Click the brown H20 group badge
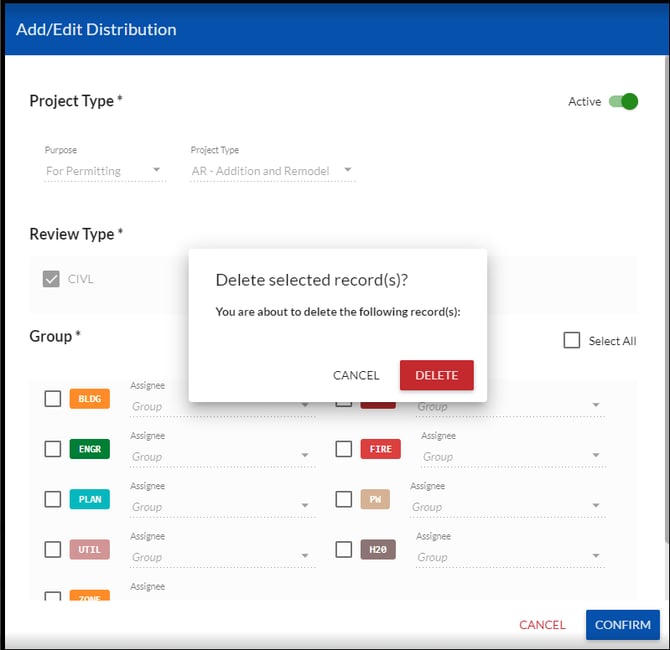Viewport: 670px width, 650px height. [x=378, y=549]
